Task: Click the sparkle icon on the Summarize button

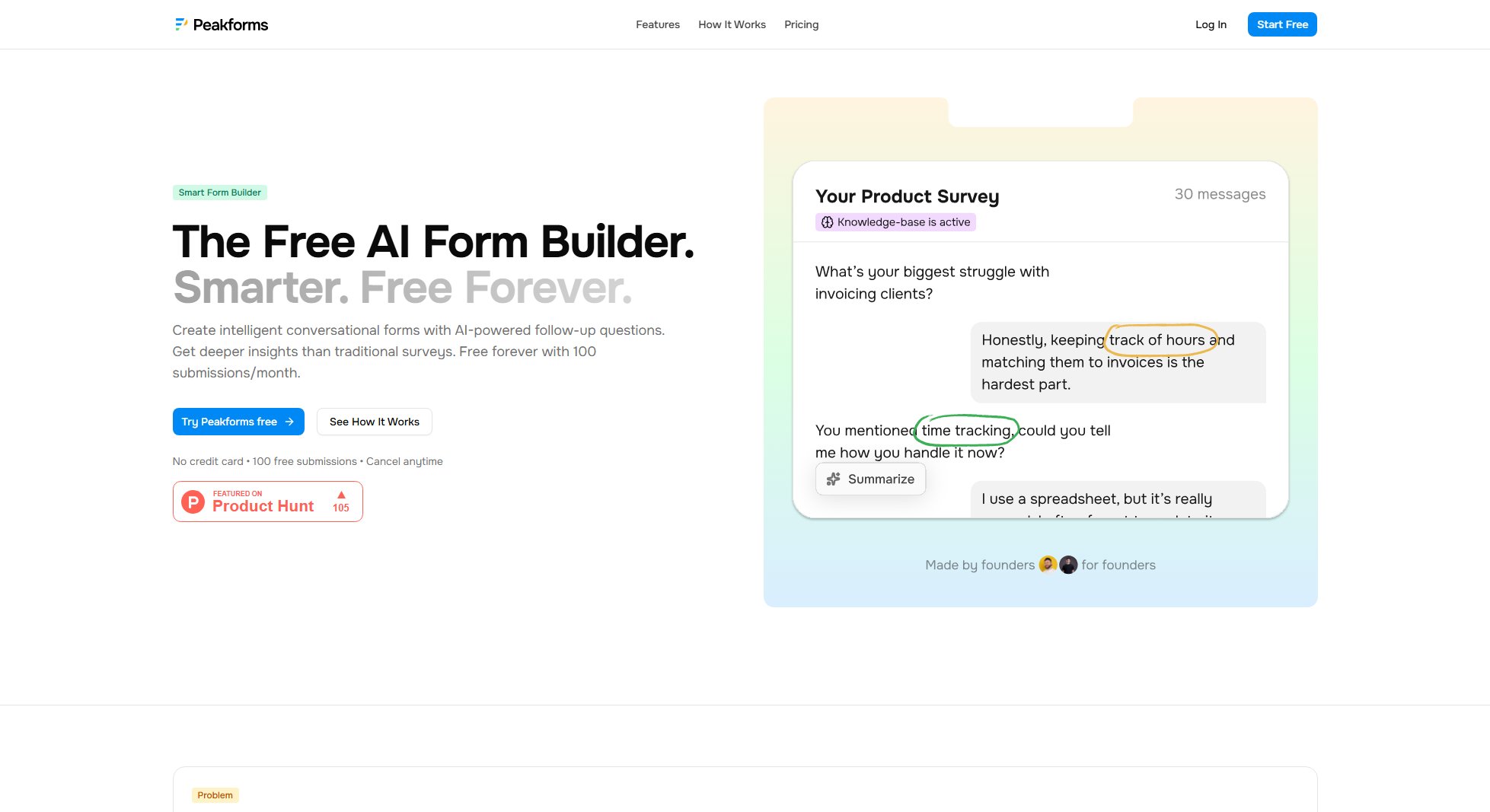Action: tap(834, 479)
